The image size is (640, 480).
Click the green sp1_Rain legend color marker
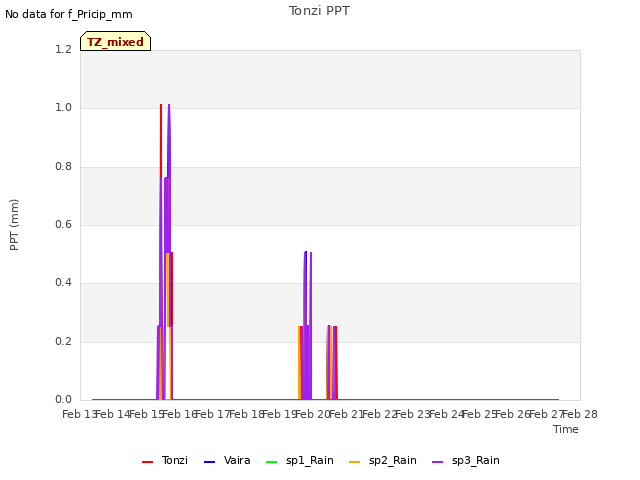(x=271, y=462)
